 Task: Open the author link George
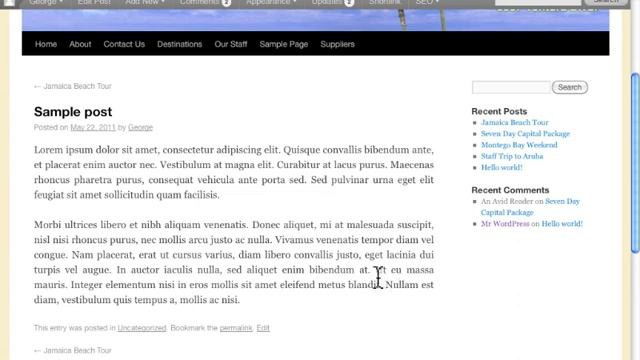click(140, 127)
